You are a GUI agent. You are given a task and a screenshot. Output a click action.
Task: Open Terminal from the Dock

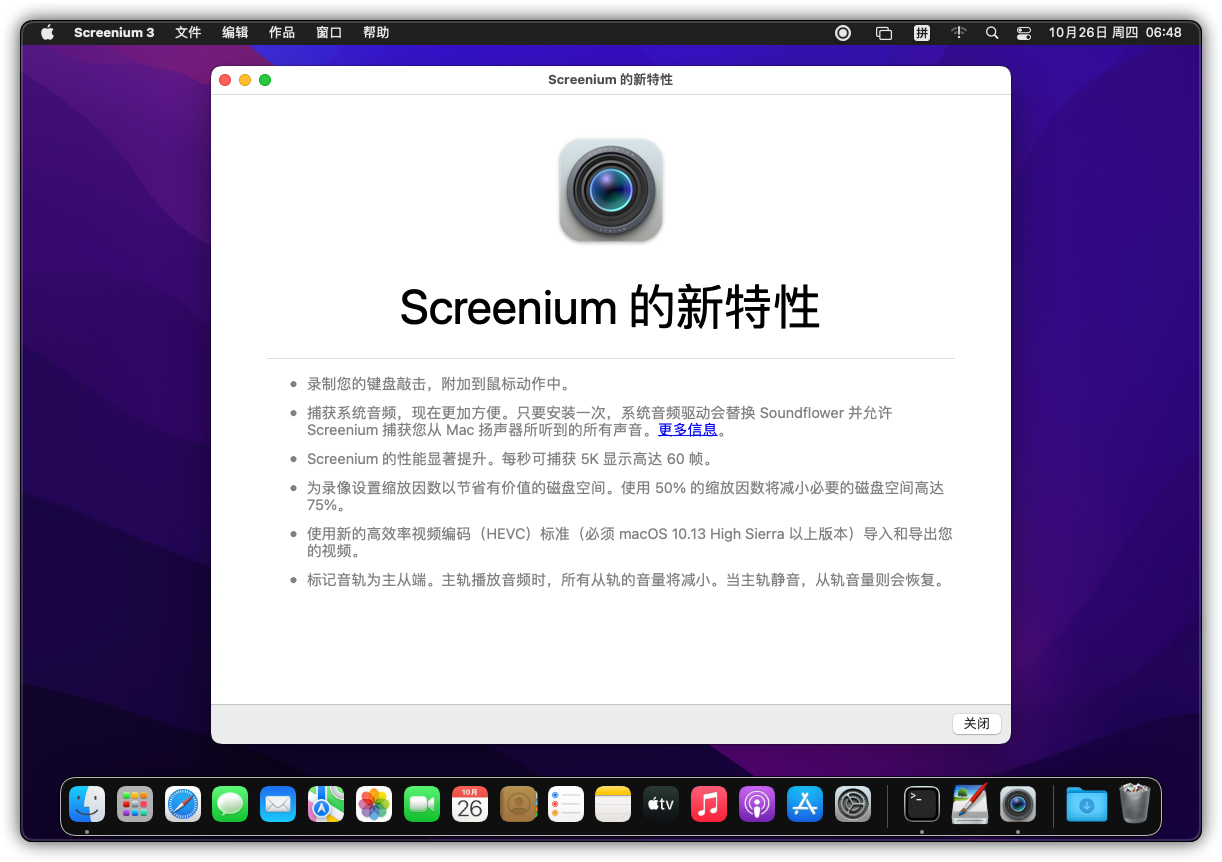[x=921, y=803]
